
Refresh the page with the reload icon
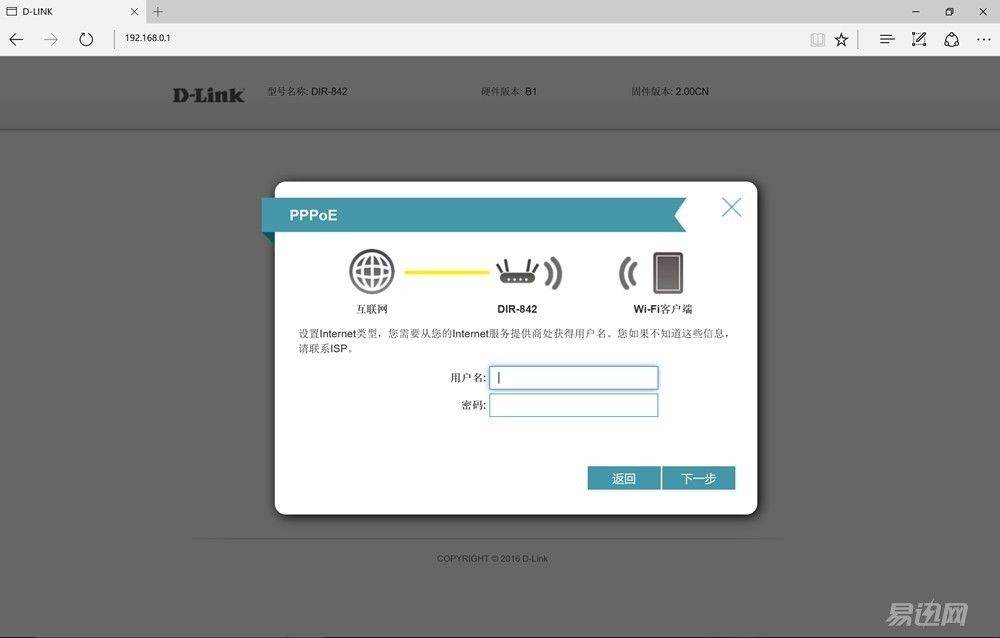coord(86,40)
